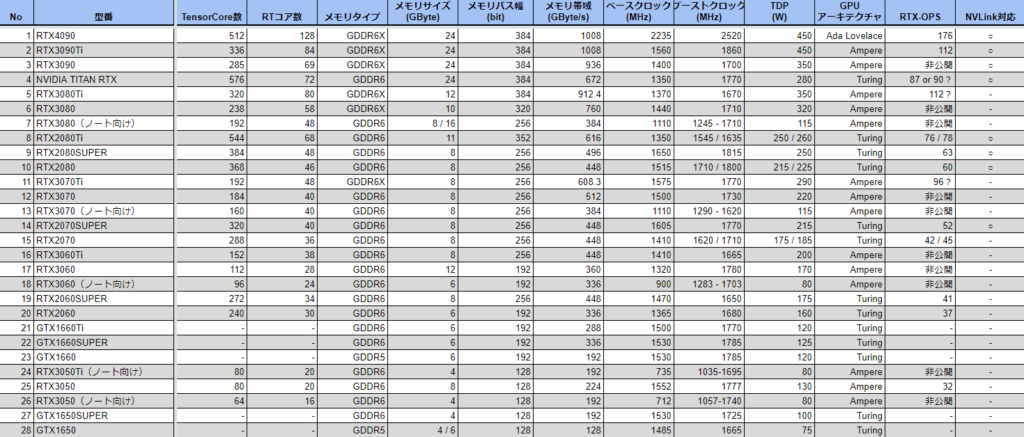
Task: Click the RTX3050Ti（ノート向け） cell
Action: click(x=104, y=372)
